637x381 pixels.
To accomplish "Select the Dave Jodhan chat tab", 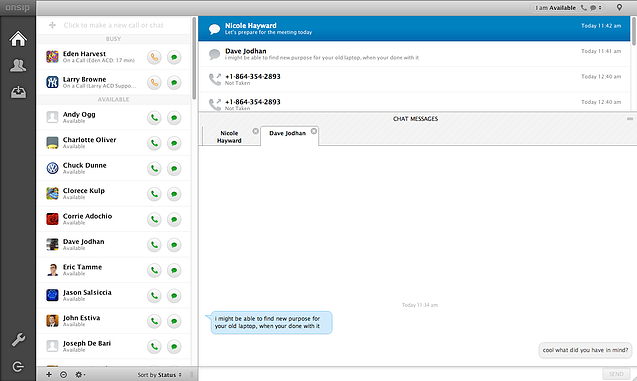I will pyautogui.click(x=288, y=133).
